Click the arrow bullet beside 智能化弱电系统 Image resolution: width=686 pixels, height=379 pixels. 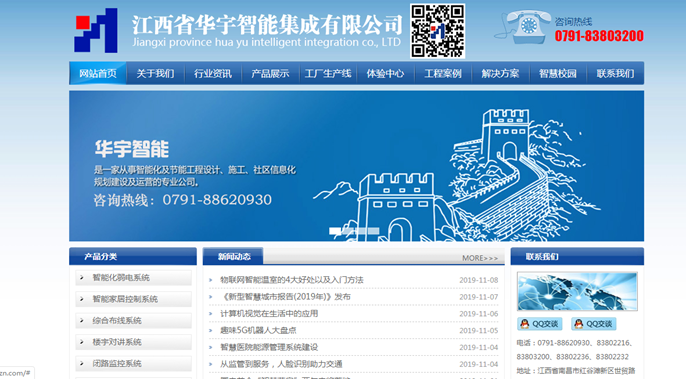coord(82,277)
